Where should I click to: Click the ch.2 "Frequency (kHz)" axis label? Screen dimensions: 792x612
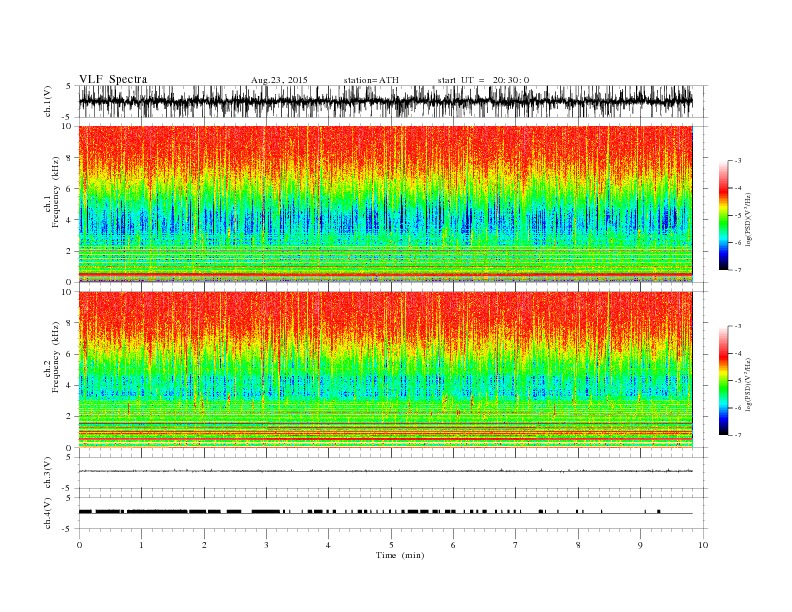click(56, 358)
